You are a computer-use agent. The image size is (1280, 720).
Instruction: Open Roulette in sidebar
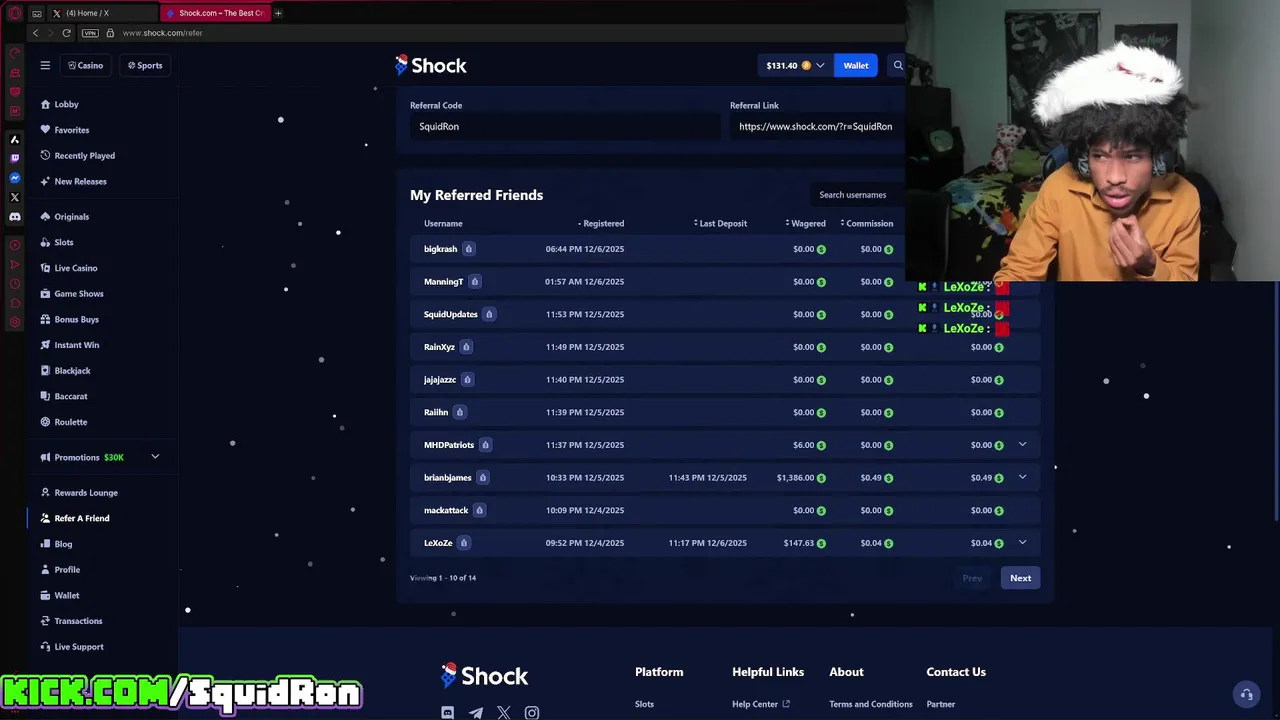pos(70,422)
